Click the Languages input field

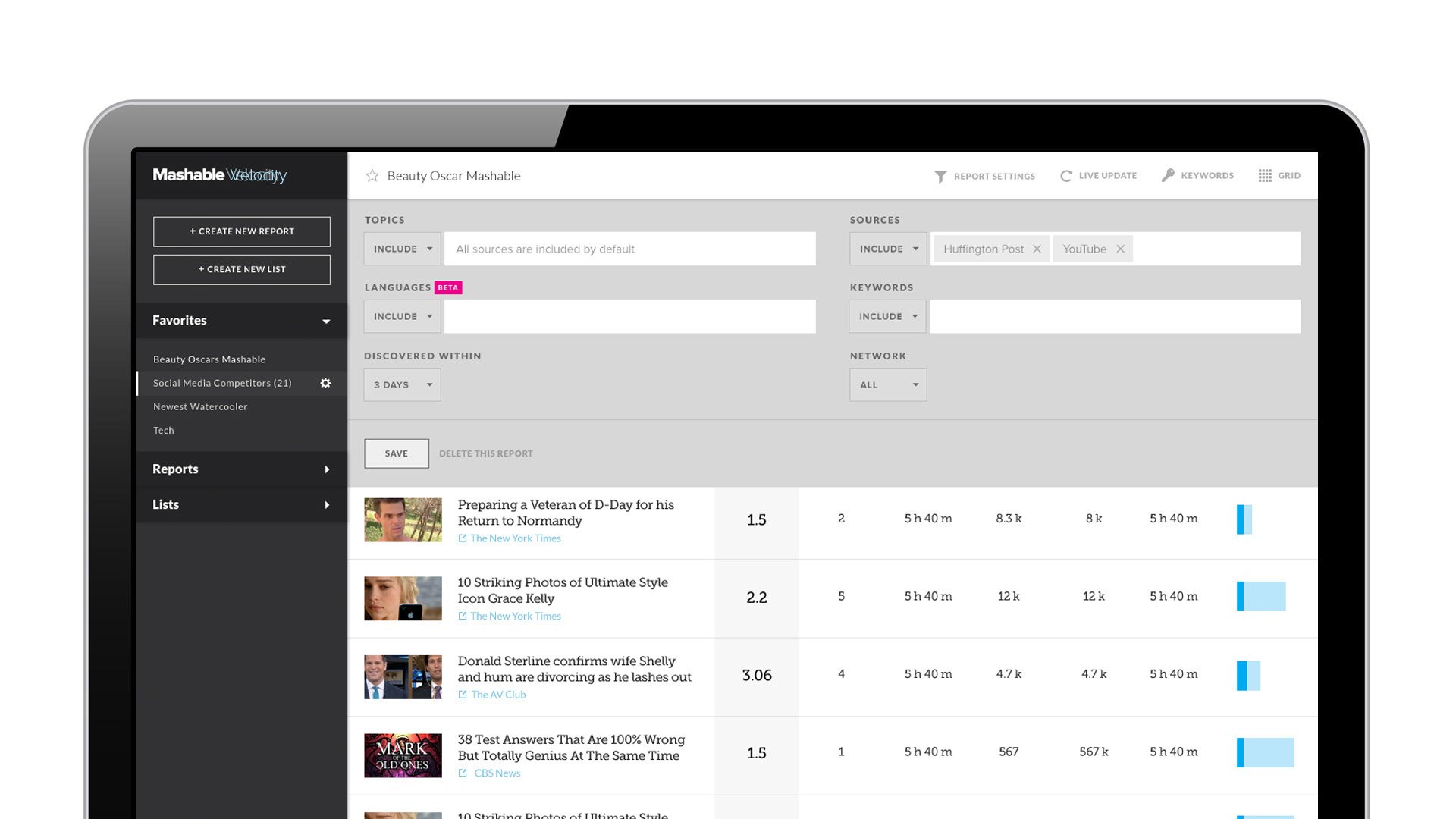click(630, 316)
